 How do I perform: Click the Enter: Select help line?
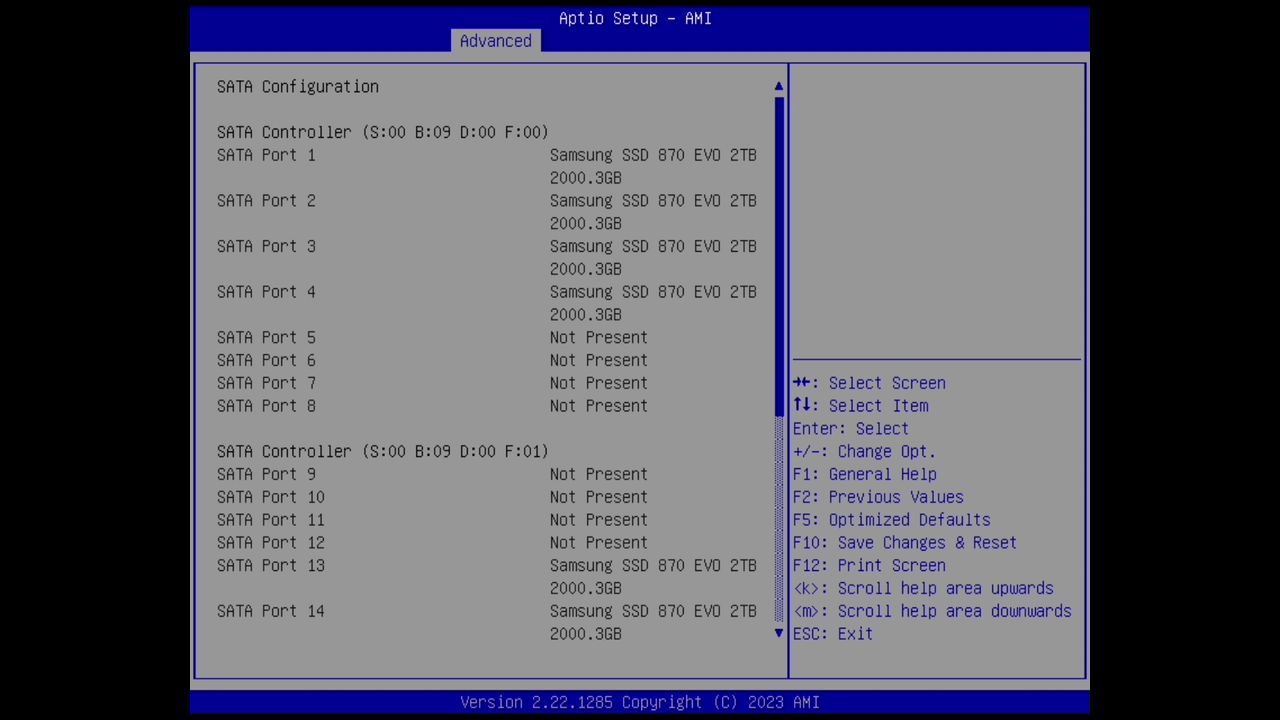tap(851, 429)
